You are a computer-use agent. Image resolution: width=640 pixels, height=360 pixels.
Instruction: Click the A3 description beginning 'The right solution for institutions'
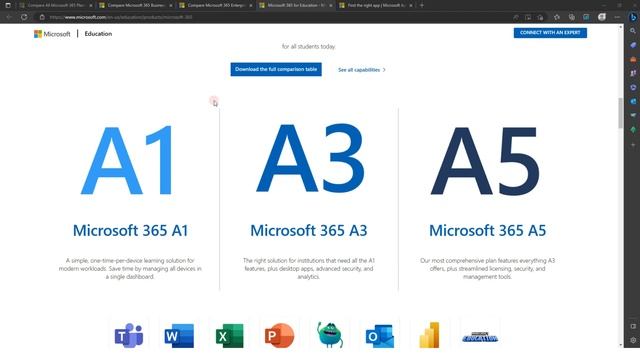(x=309, y=269)
